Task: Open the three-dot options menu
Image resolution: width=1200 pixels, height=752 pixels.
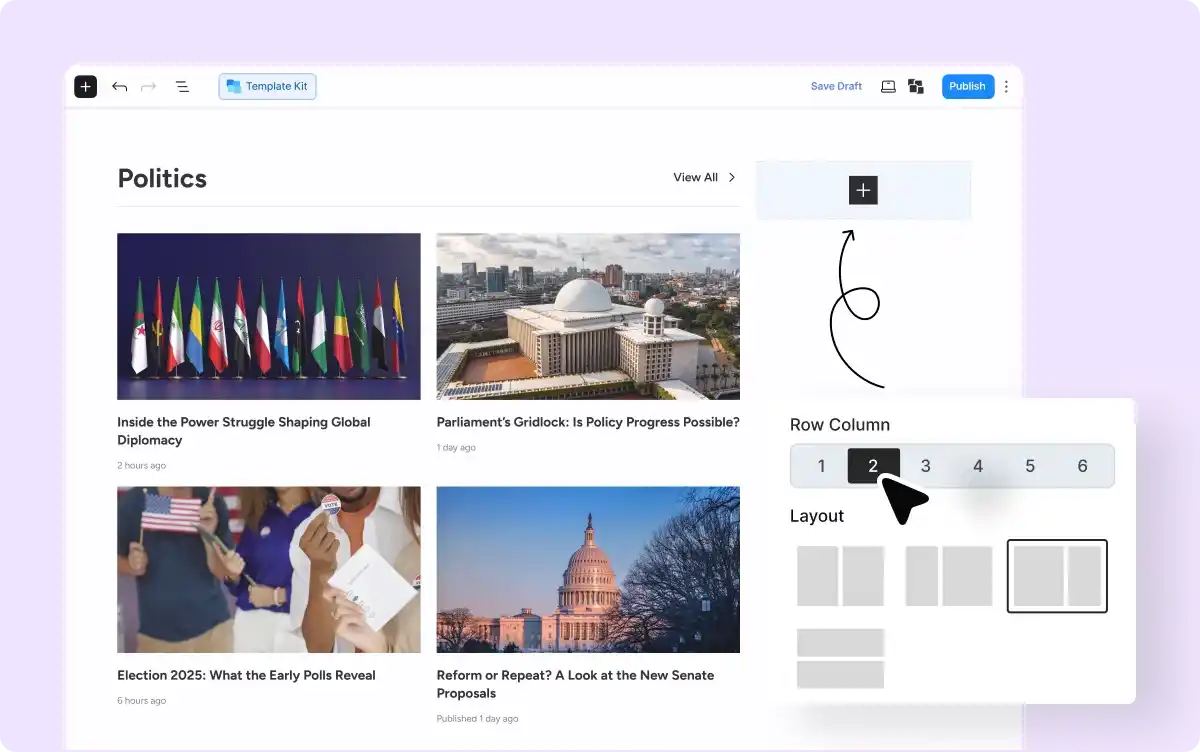Action: 1006,87
